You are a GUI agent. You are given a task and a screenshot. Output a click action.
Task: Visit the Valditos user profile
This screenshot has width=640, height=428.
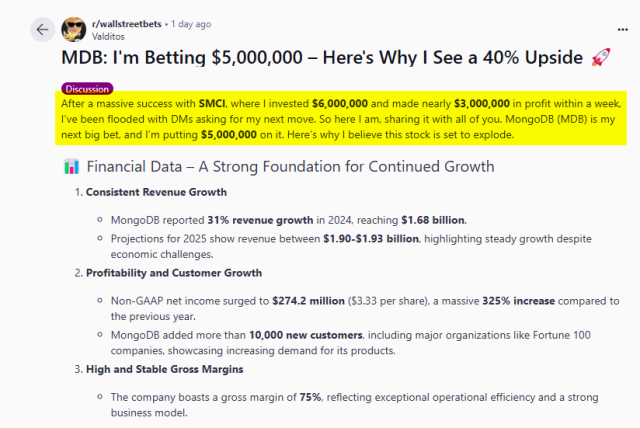point(110,34)
